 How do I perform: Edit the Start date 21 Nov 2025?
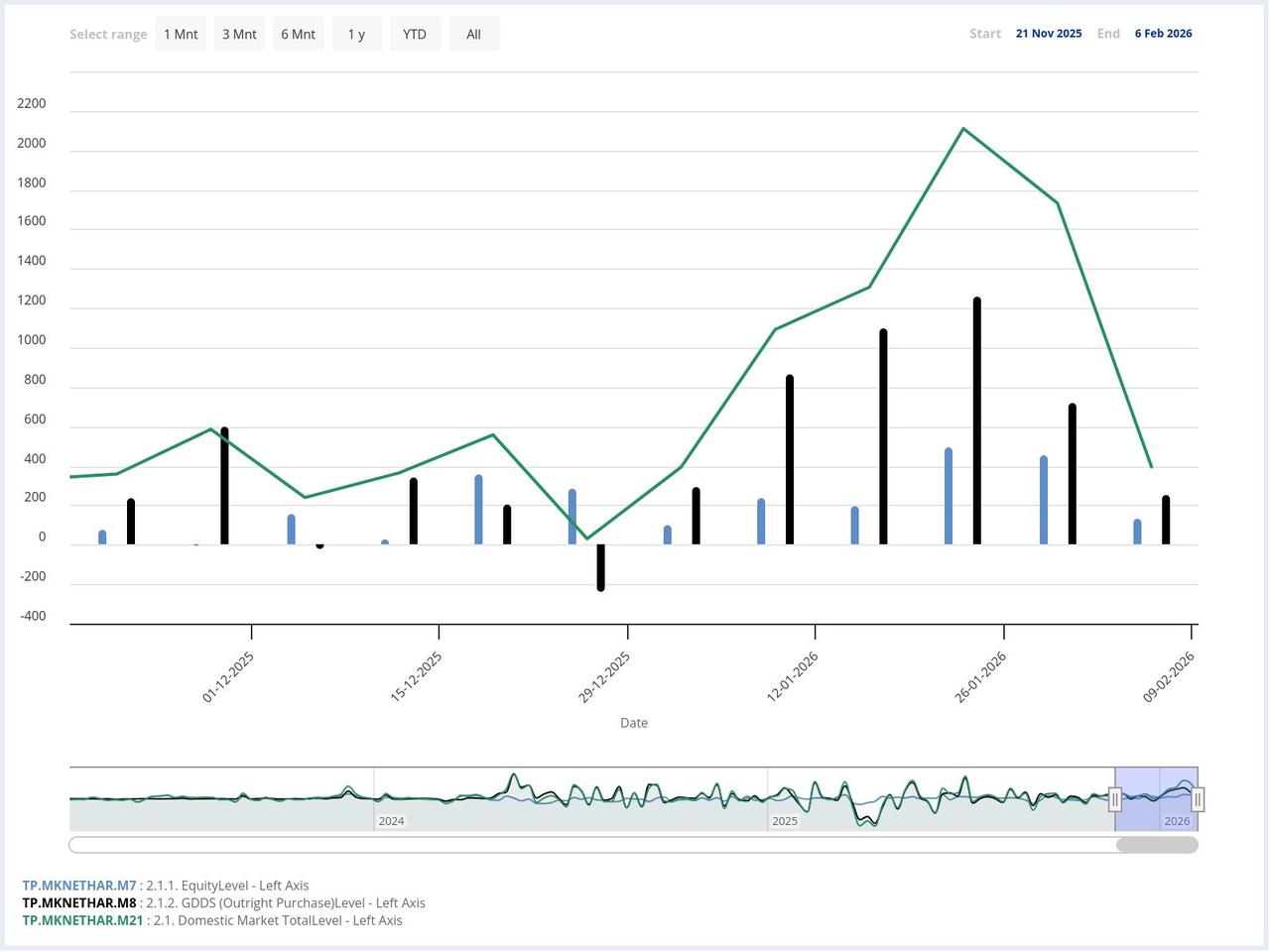pos(1048,34)
